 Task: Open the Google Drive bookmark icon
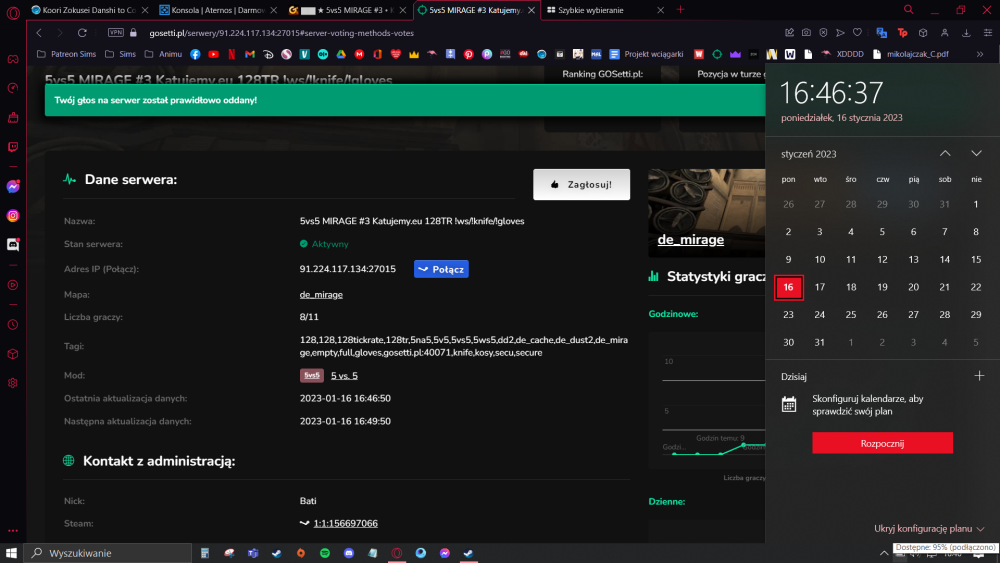[x=341, y=54]
